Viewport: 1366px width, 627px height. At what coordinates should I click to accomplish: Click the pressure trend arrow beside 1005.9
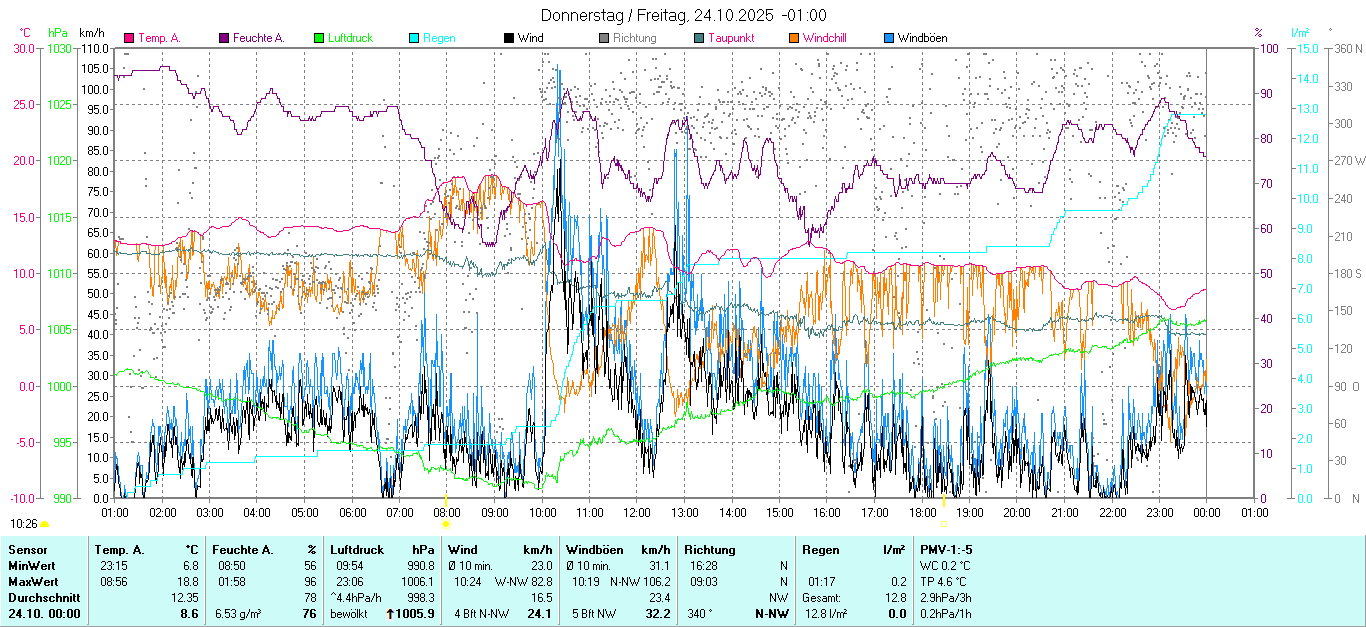[390, 613]
